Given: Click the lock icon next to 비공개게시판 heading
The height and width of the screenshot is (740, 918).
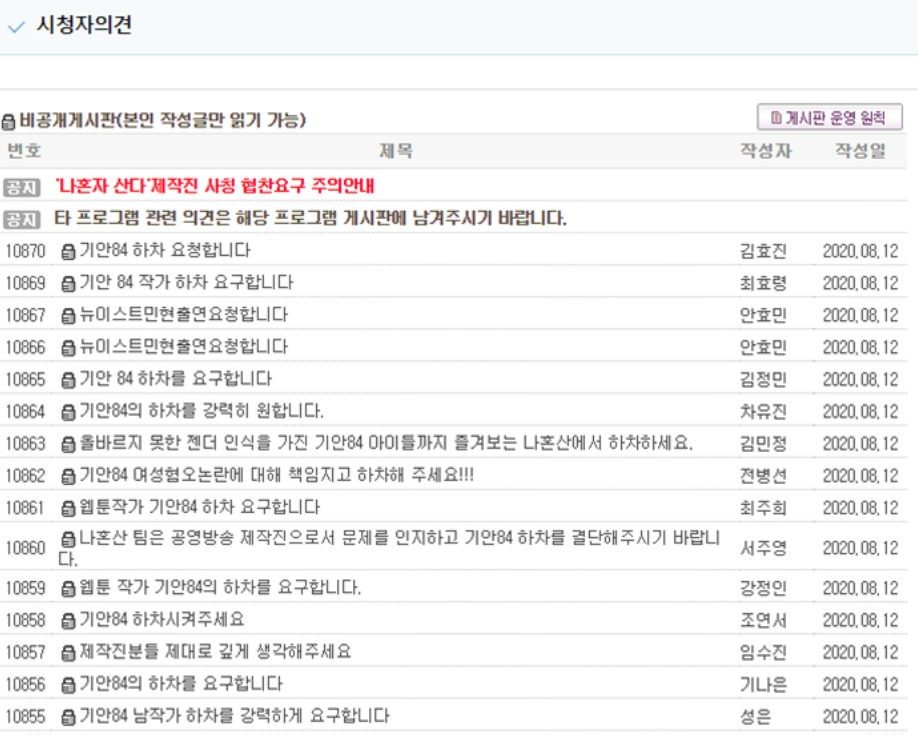Looking at the screenshot, I should coord(8,121).
